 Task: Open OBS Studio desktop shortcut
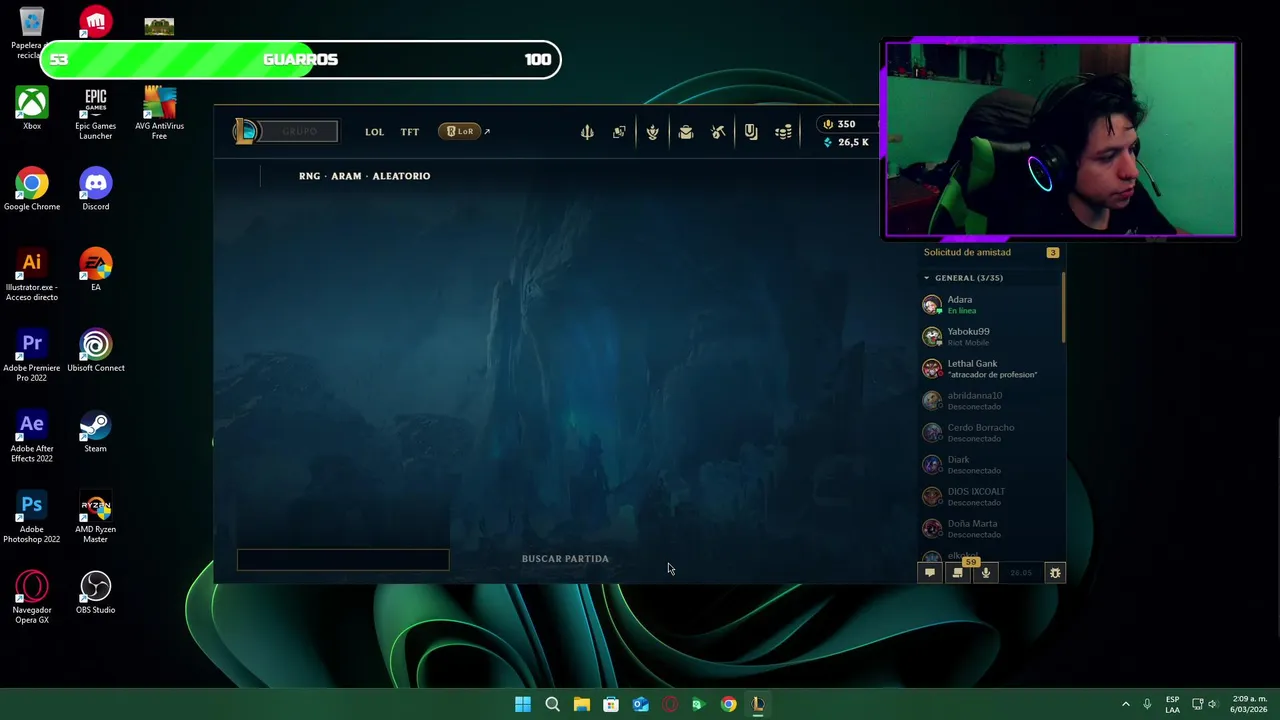click(x=96, y=593)
